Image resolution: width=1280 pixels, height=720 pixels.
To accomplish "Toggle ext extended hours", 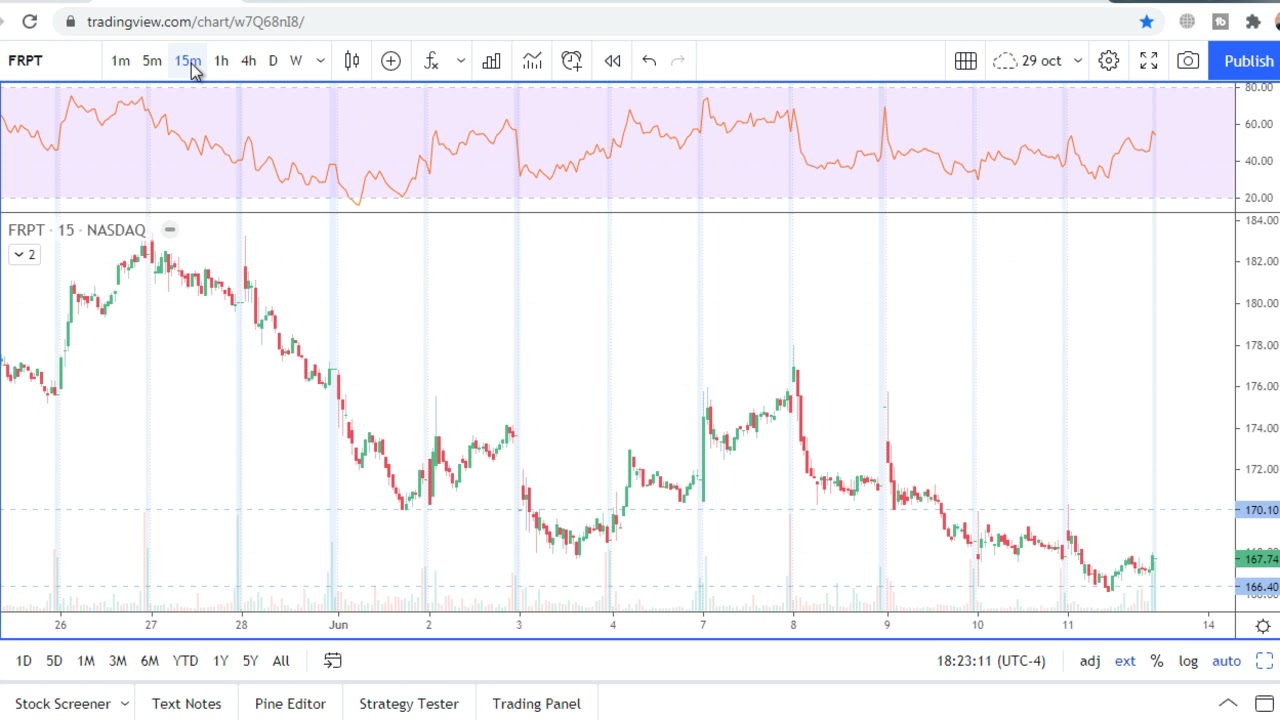I will point(1125,661).
